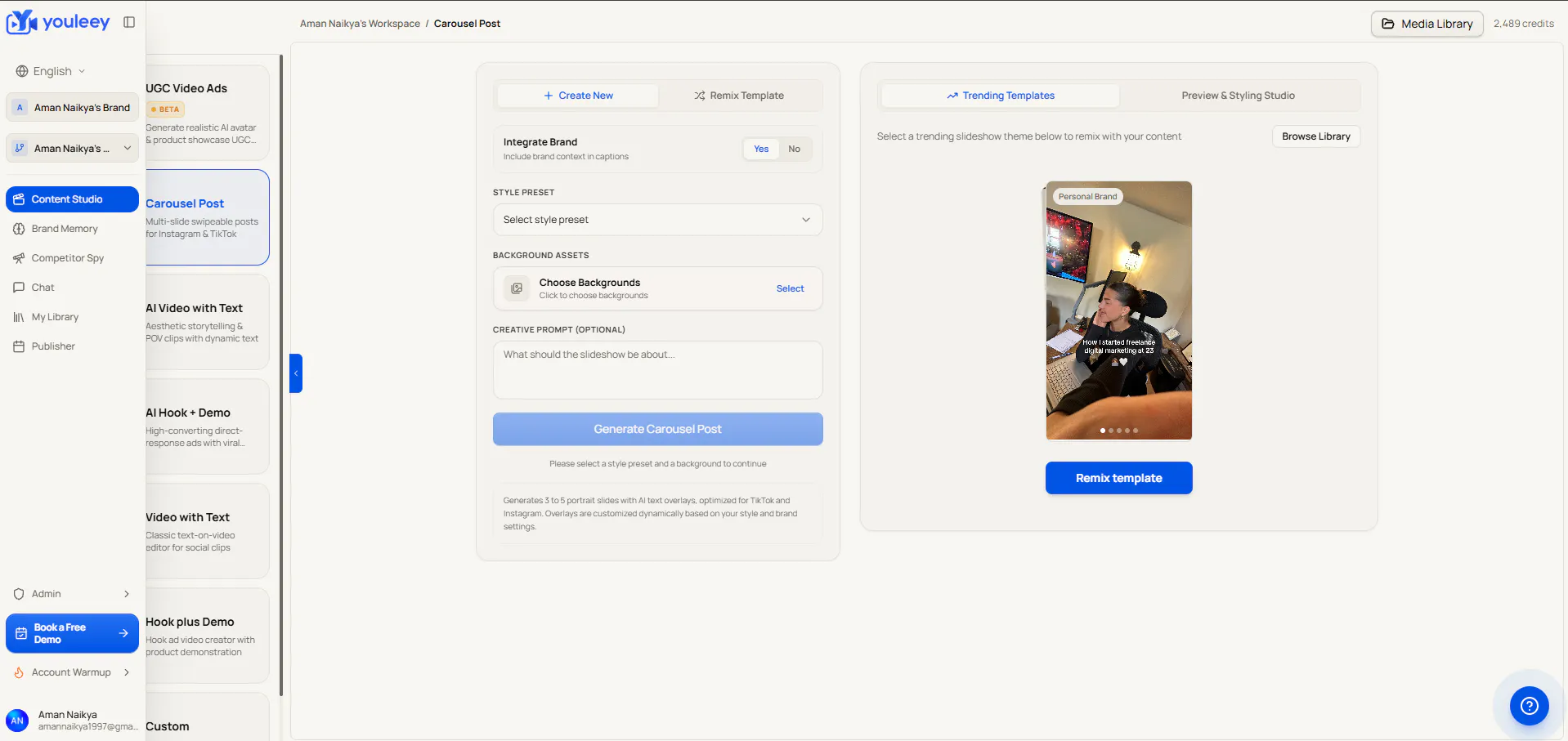Switch to the Remix Template tab
The width and height of the screenshot is (1568, 741).
739,96
